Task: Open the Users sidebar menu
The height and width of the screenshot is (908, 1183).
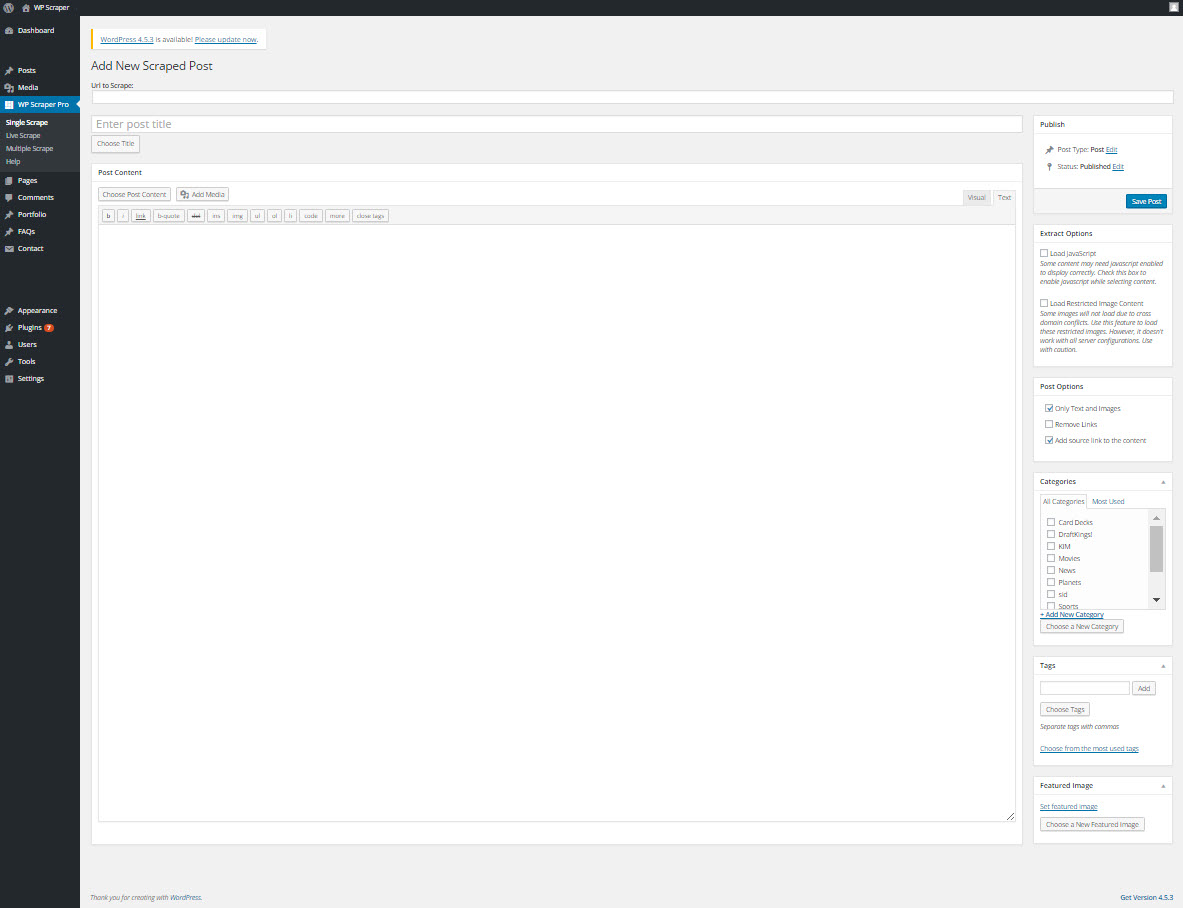Action: 27,345
